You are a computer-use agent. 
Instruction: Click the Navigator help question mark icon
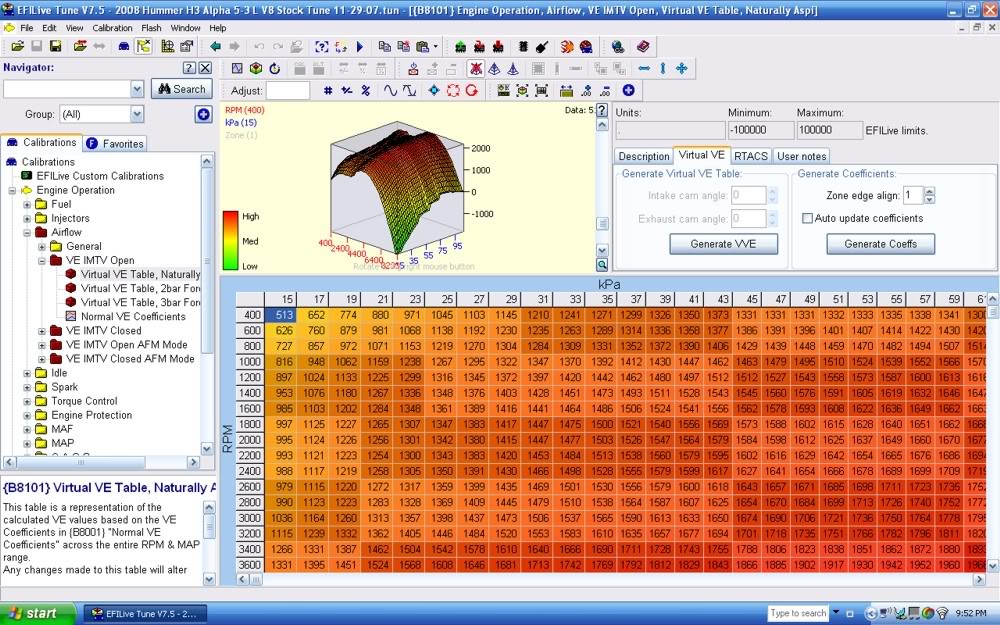[x=188, y=68]
